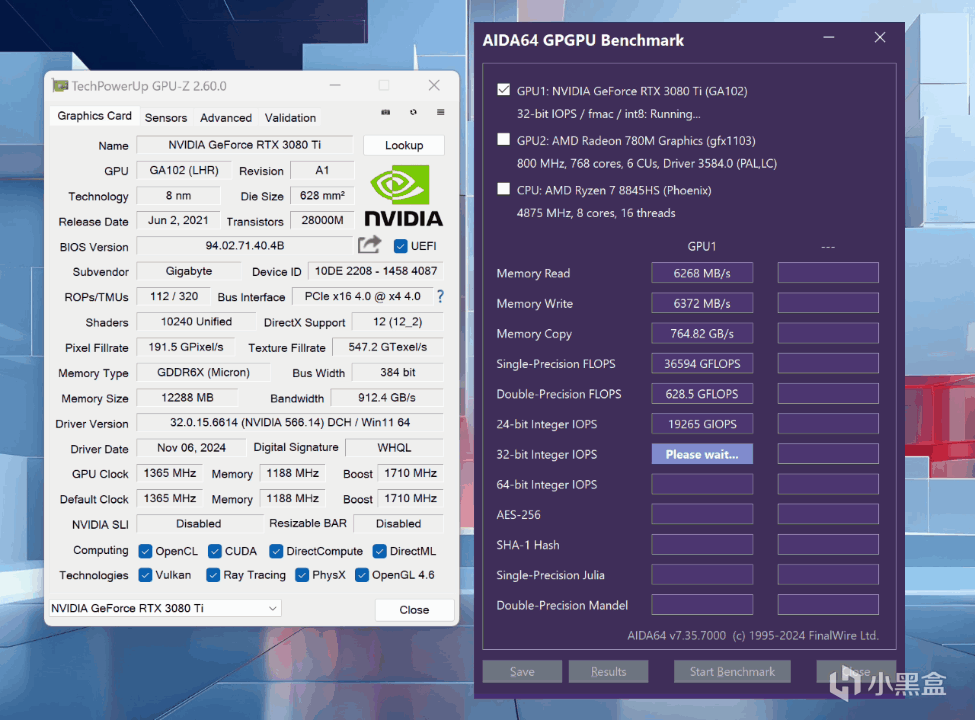The height and width of the screenshot is (720, 975).
Task: Click the NVIDIA logo in GPU-Z
Action: (x=403, y=195)
